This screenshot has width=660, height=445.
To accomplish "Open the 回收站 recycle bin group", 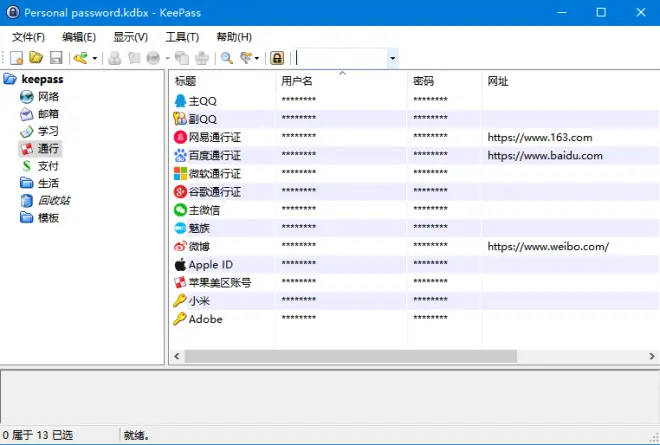I will (x=54, y=200).
